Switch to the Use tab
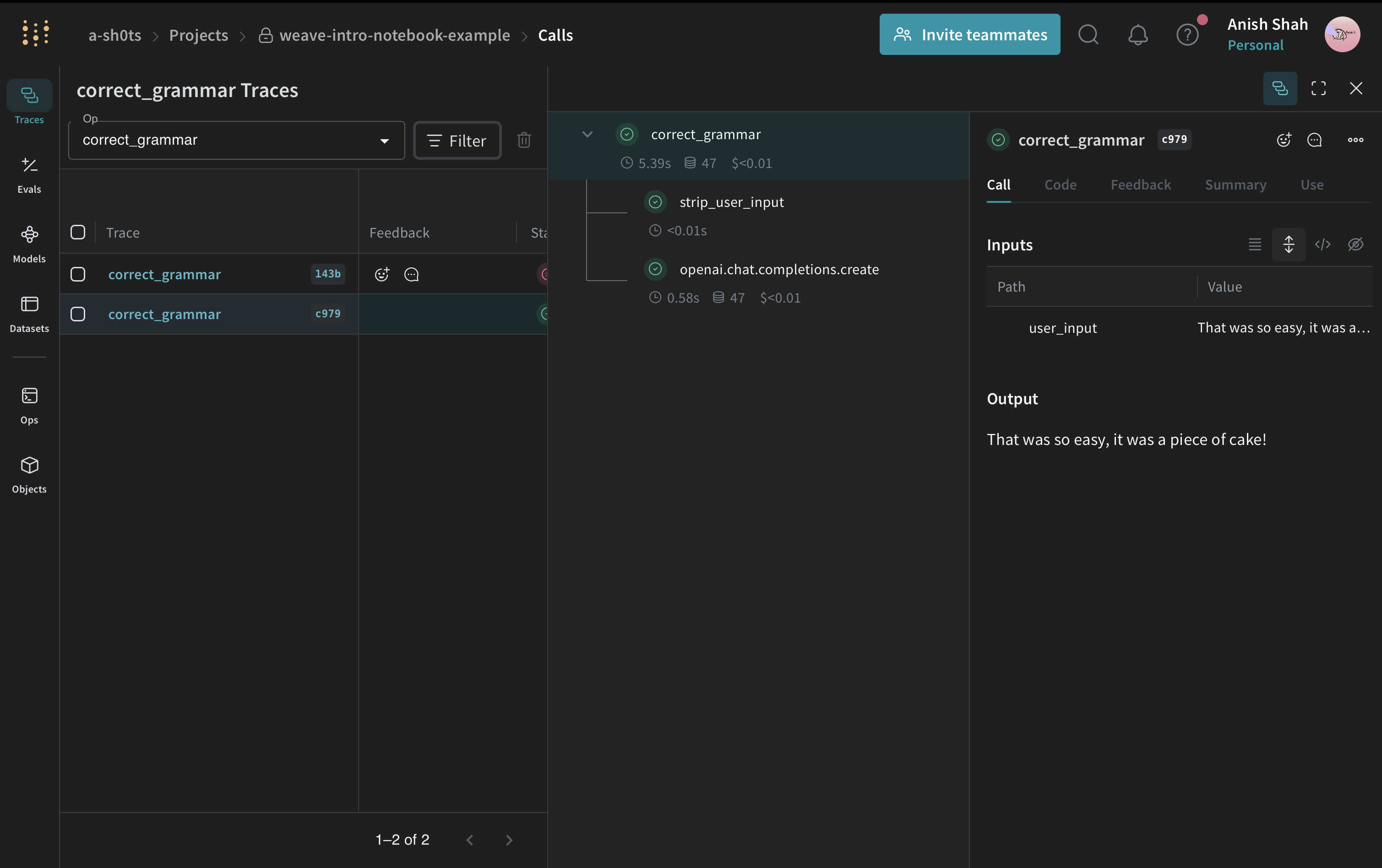The height and width of the screenshot is (868, 1382). (1312, 185)
